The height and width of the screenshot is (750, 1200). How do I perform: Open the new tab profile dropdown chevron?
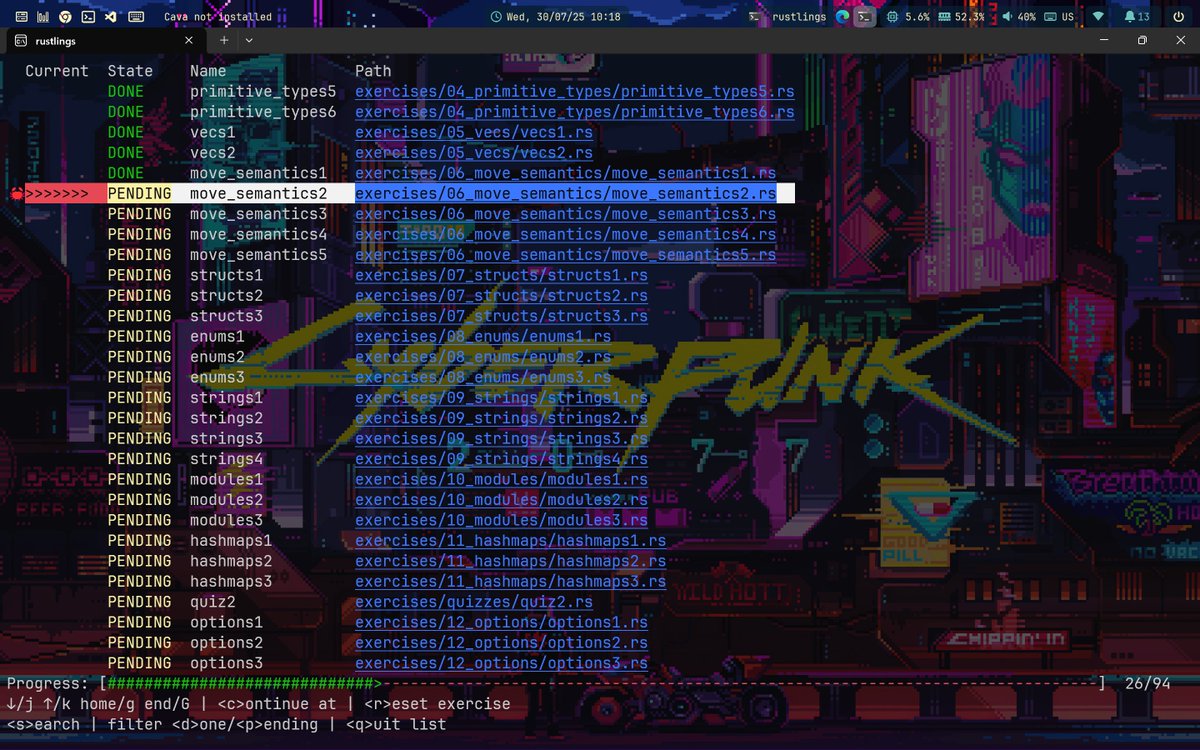point(249,40)
